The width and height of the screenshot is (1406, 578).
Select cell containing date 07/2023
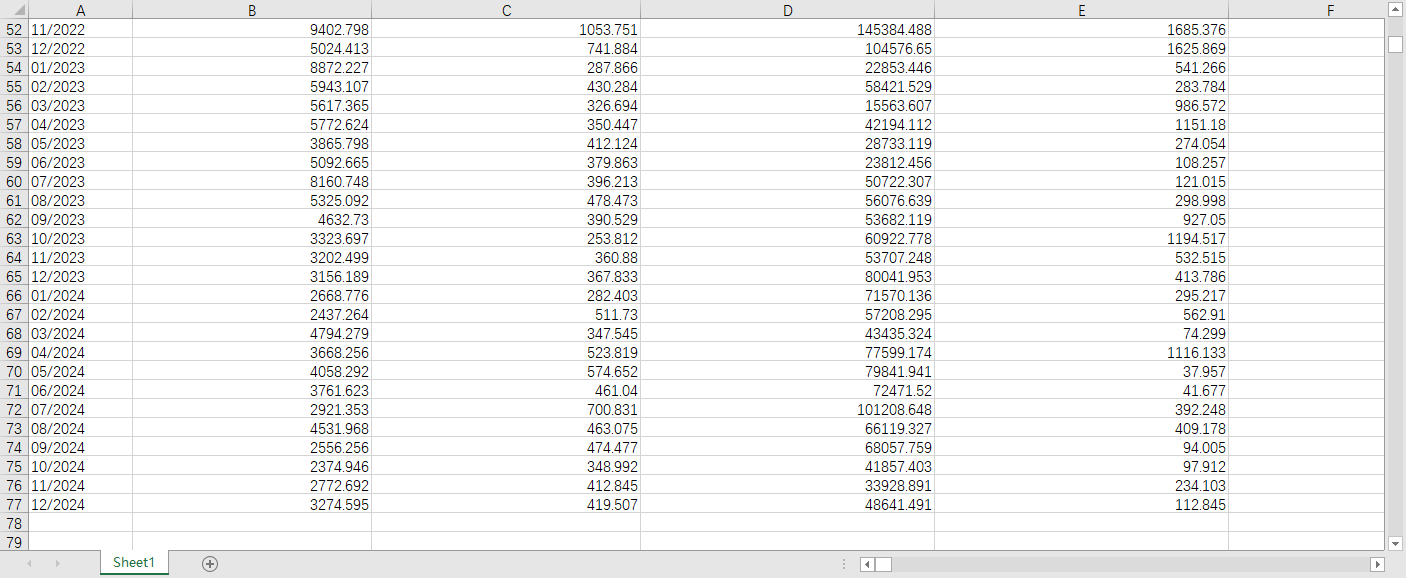pyautogui.click(x=81, y=182)
